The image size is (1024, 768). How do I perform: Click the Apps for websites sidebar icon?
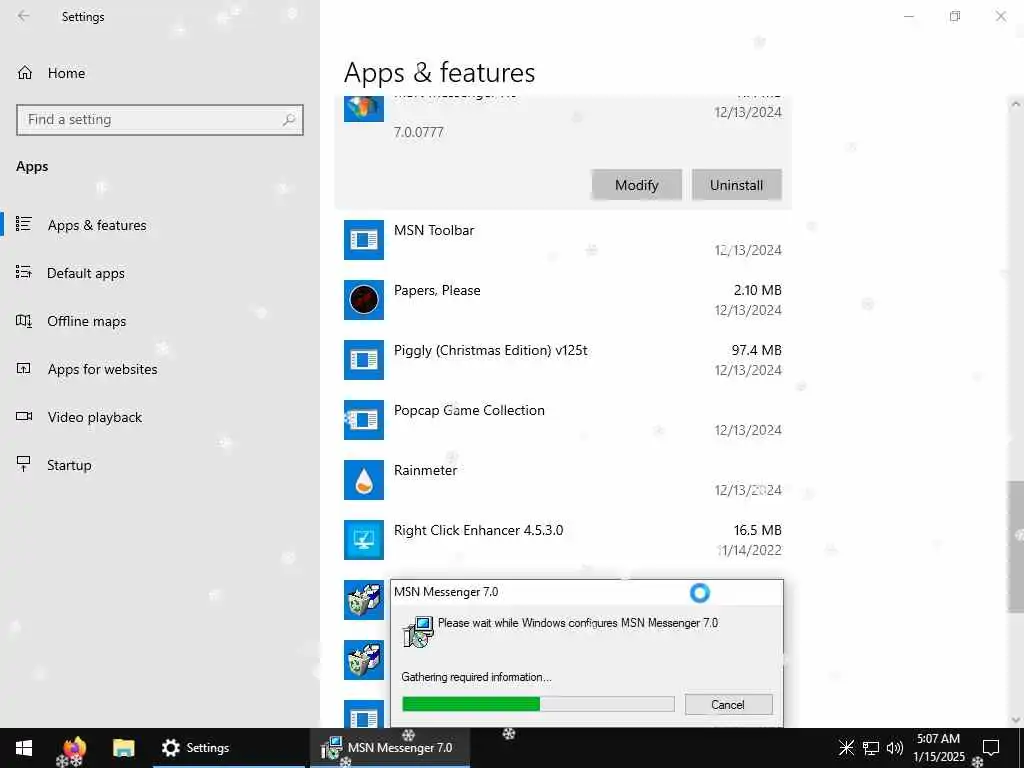[24, 368]
